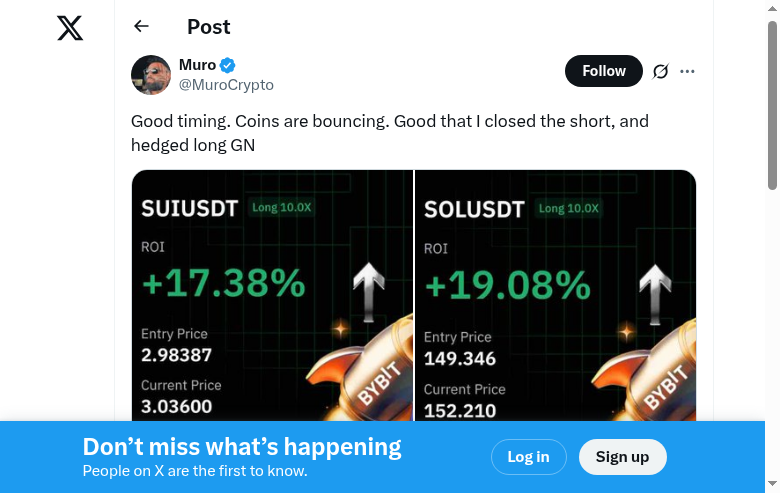Click the "Don't miss what's happening" banner text

(x=242, y=447)
